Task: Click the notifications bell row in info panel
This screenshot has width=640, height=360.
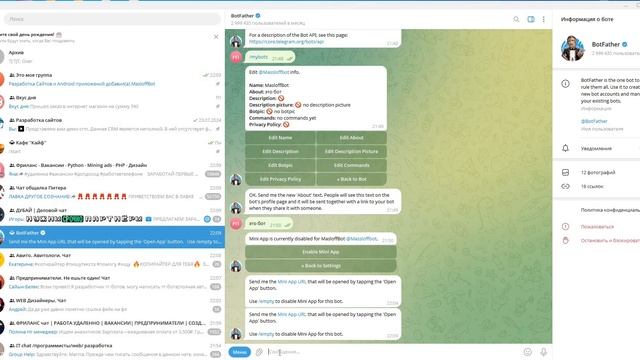Action: click(x=596, y=149)
